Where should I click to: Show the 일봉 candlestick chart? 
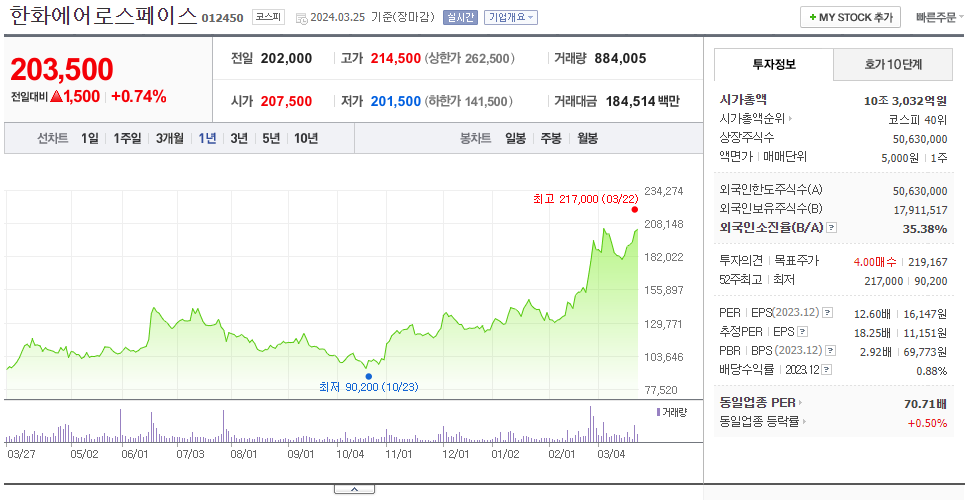click(515, 138)
